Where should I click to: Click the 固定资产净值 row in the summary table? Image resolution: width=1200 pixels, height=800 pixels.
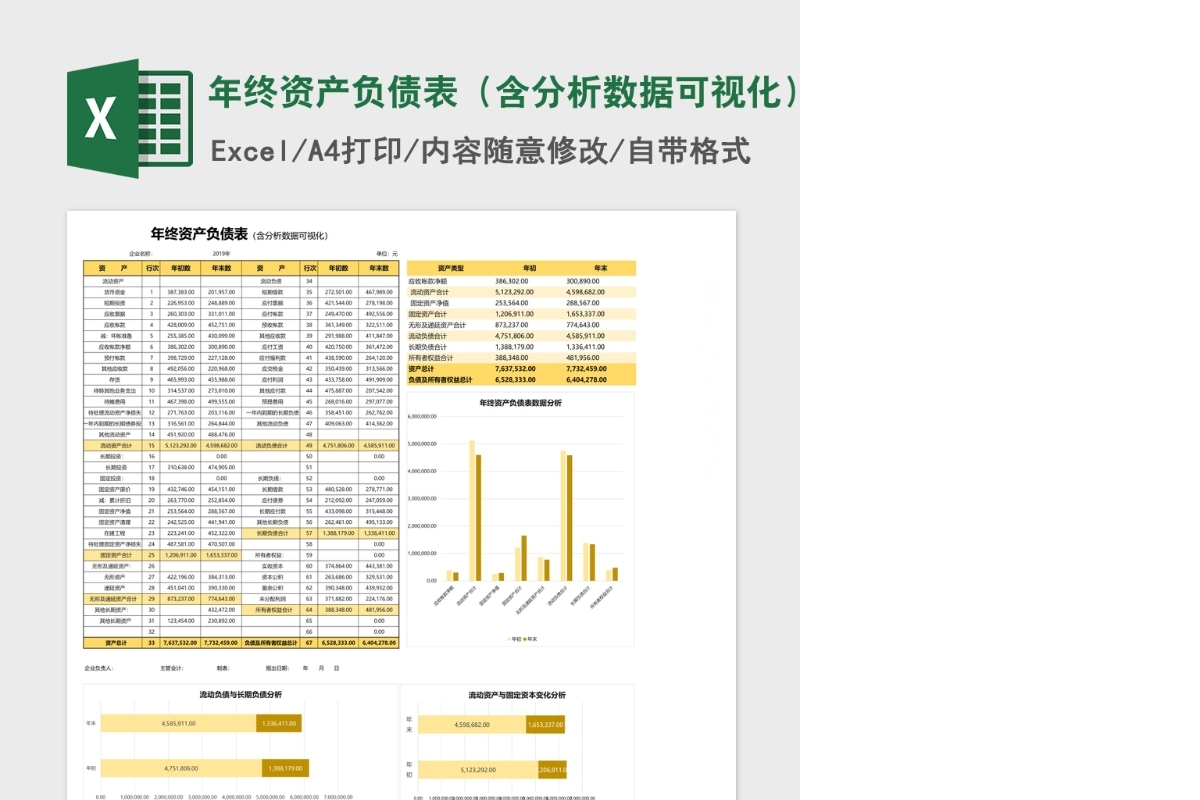coord(521,302)
